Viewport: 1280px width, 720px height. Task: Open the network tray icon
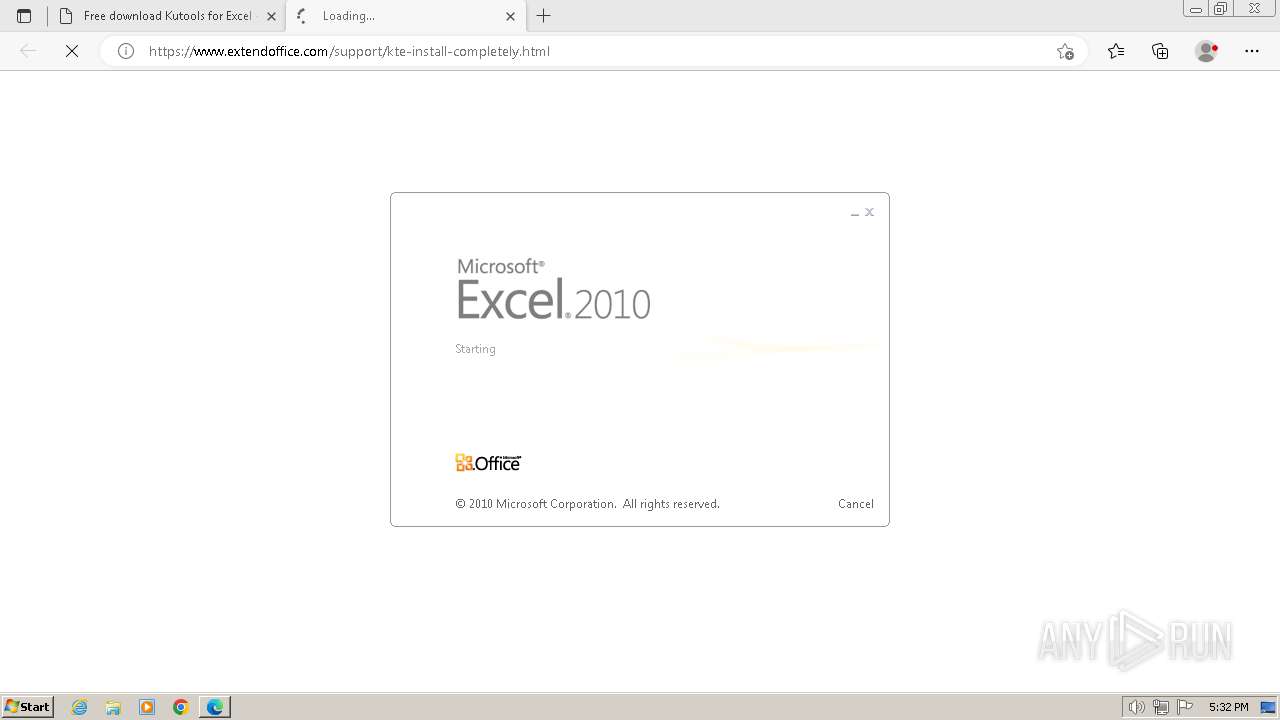click(1161, 707)
